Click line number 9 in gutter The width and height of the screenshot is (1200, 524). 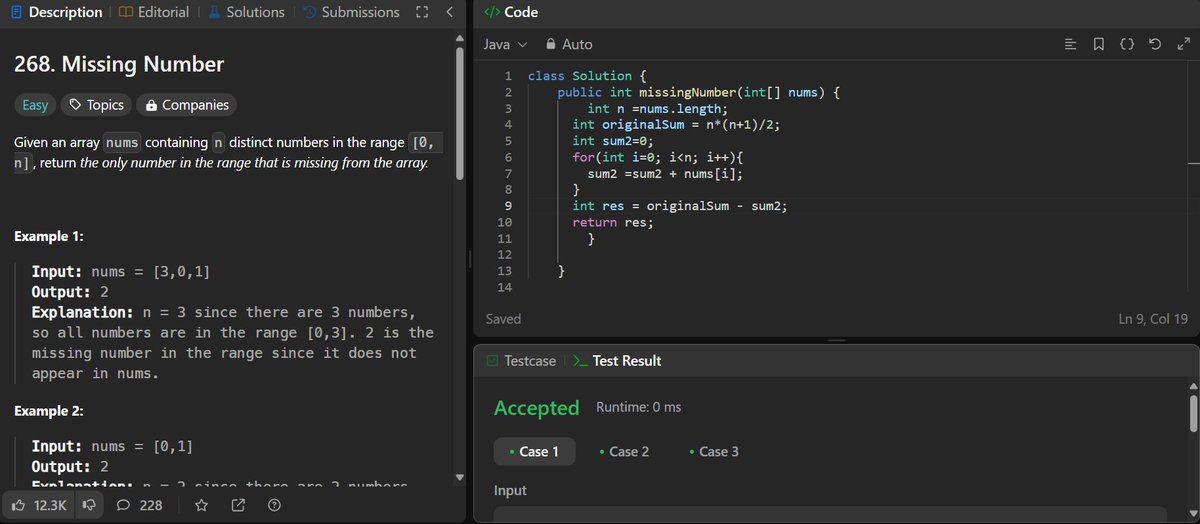click(508, 206)
